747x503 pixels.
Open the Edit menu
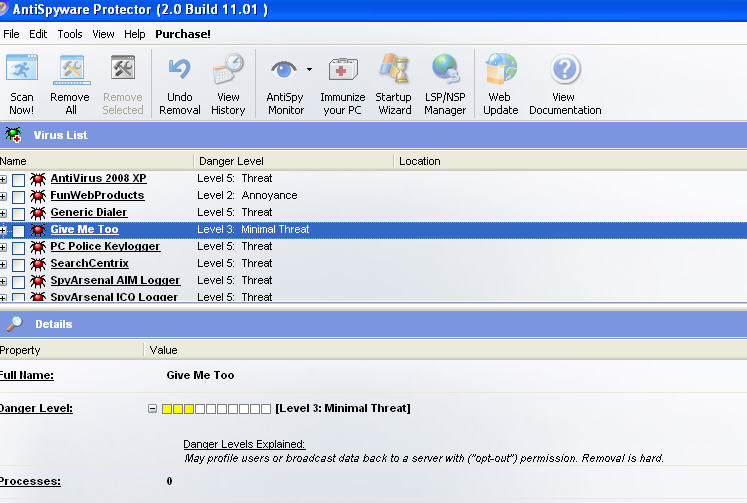pyautogui.click(x=38, y=34)
